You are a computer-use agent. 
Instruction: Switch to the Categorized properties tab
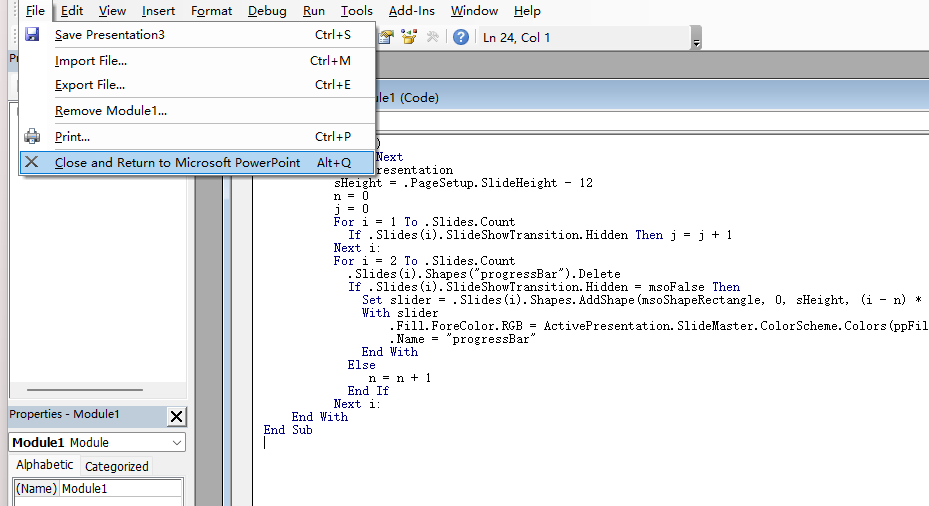pos(116,466)
